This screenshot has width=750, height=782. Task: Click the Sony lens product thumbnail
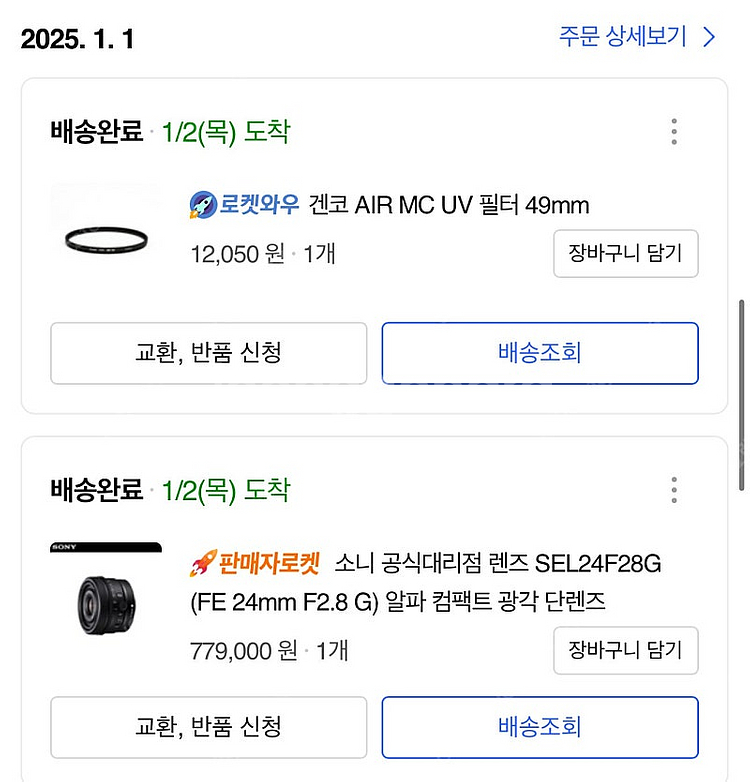[105, 596]
